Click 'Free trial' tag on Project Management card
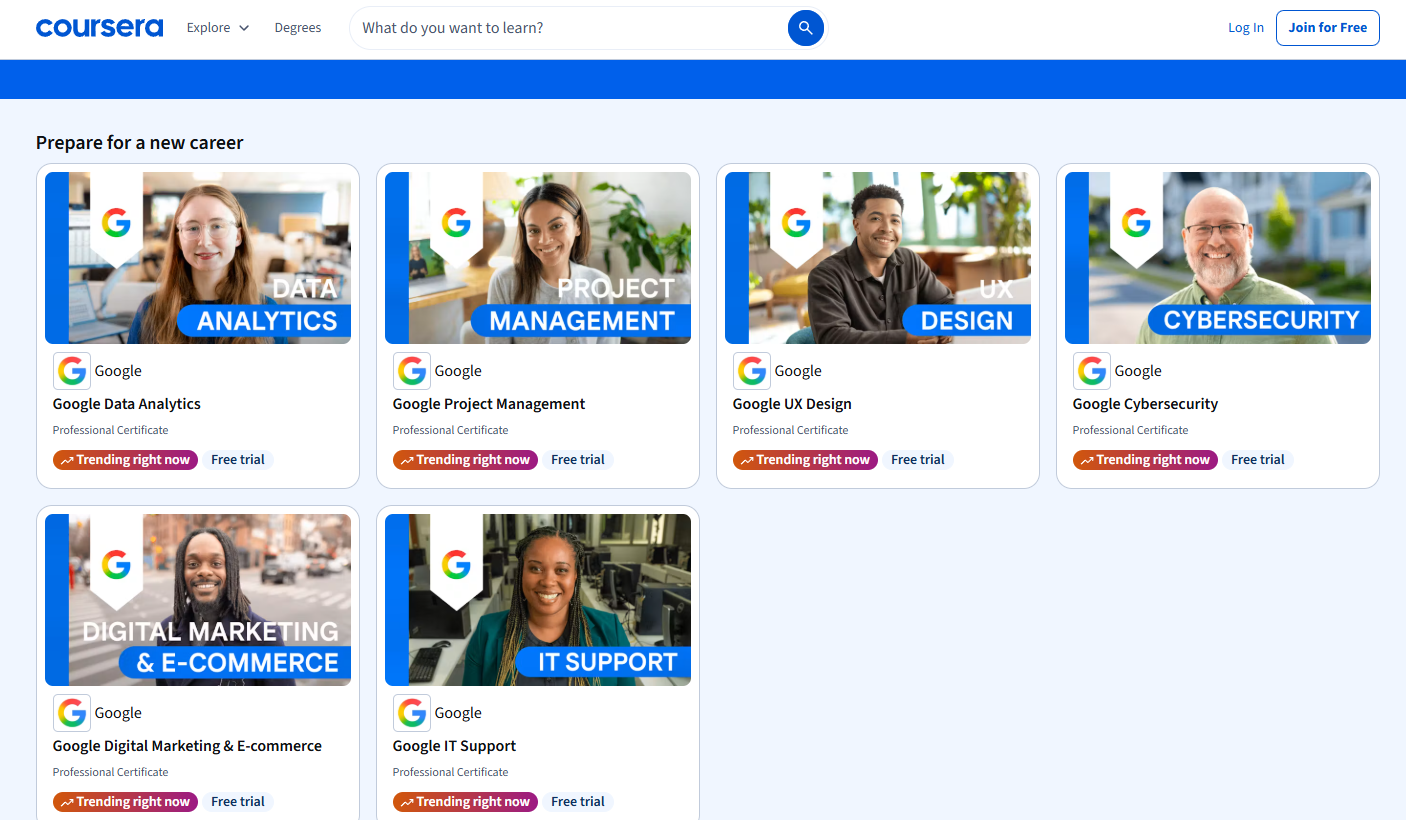Screen dimensions: 1406x820 [x=578, y=460]
